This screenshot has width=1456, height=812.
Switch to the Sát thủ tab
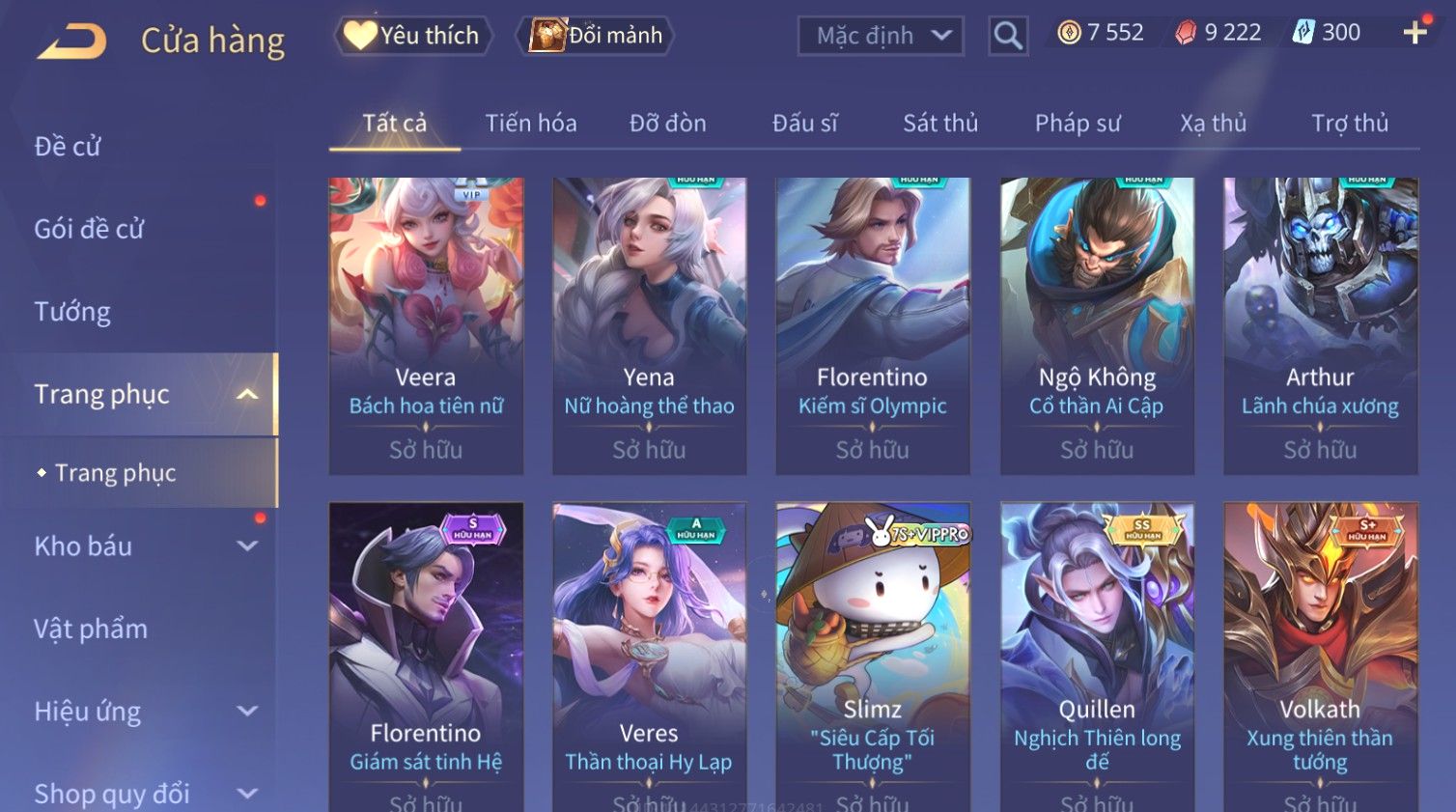pos(940,124)
